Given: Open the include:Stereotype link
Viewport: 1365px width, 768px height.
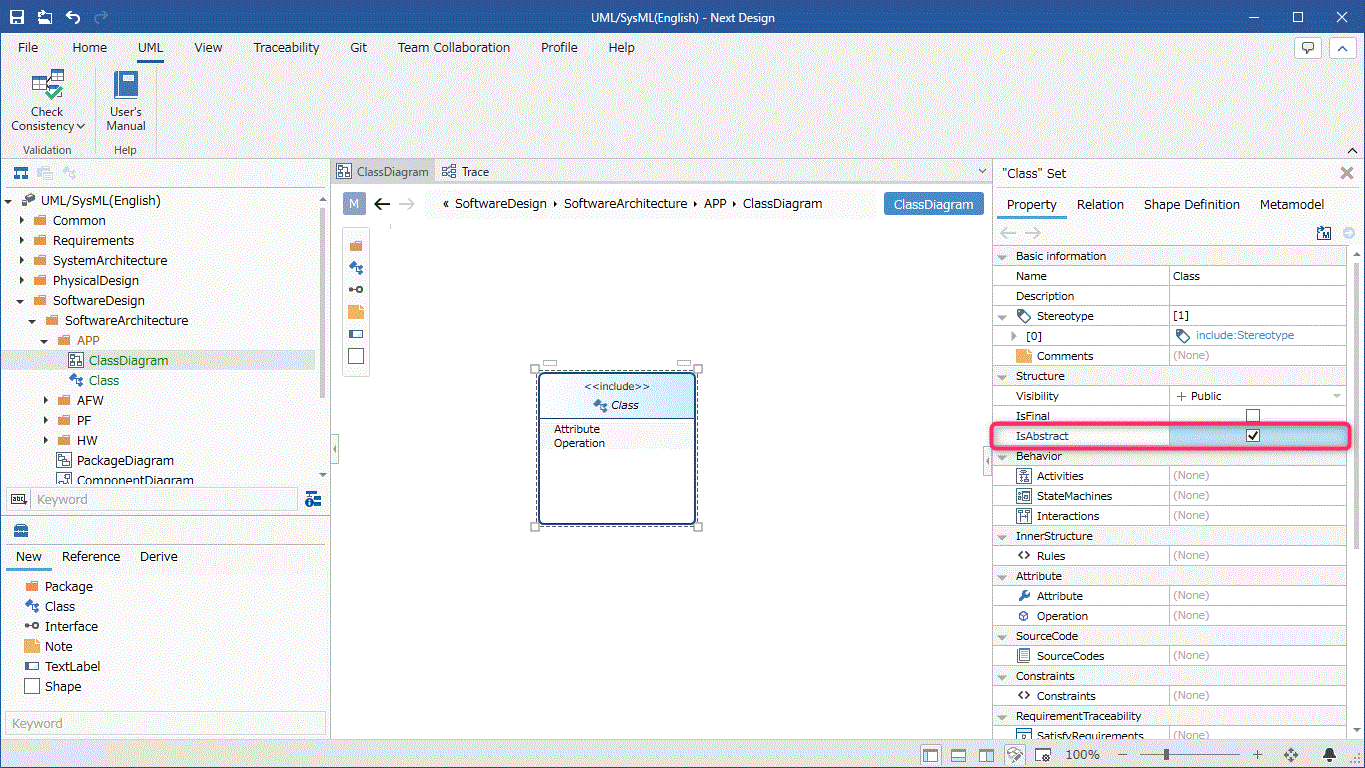Looking at the screenshot, I should pos(1245,336).
